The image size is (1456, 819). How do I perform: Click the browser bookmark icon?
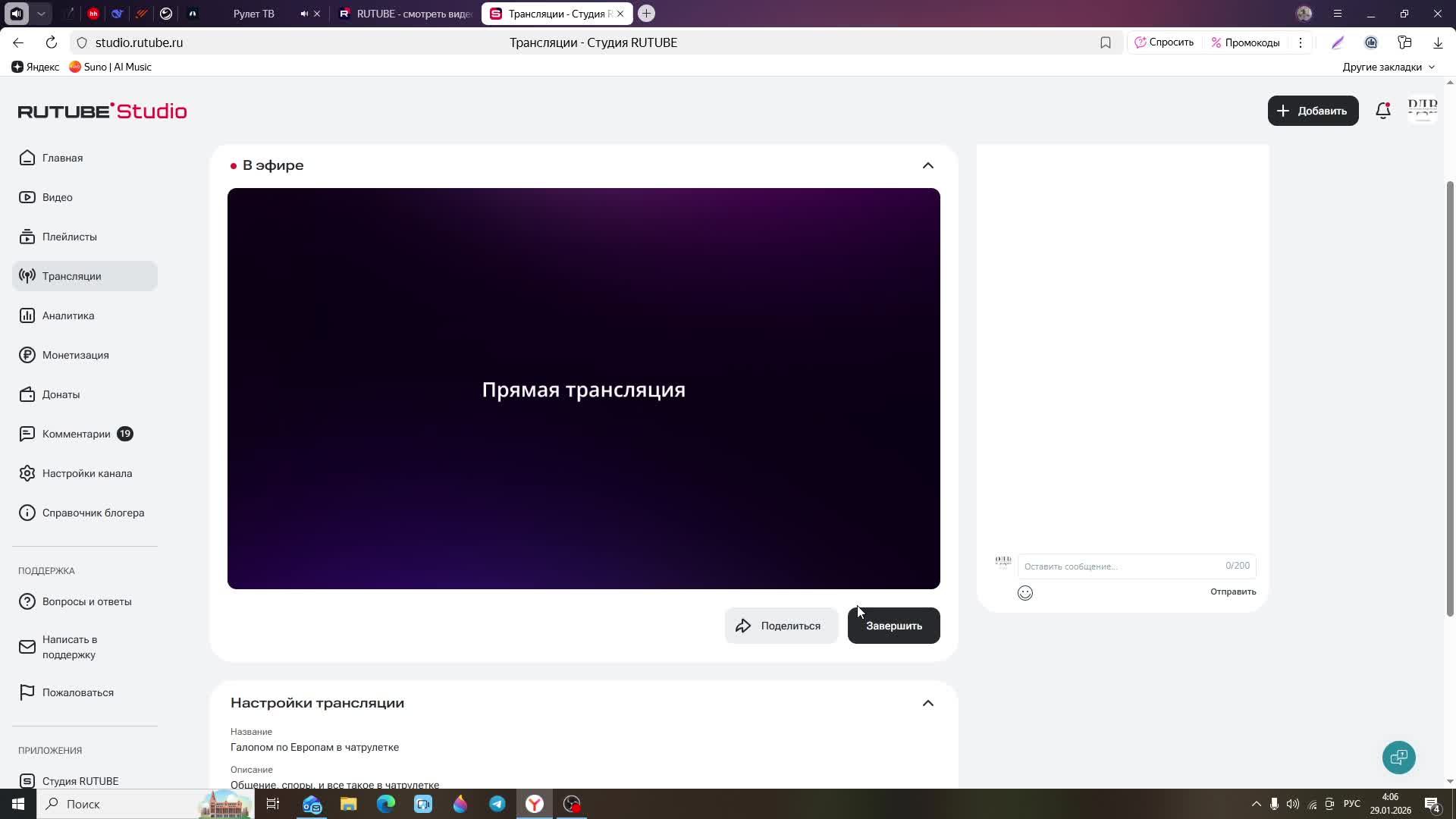[x=1105, y=42]
